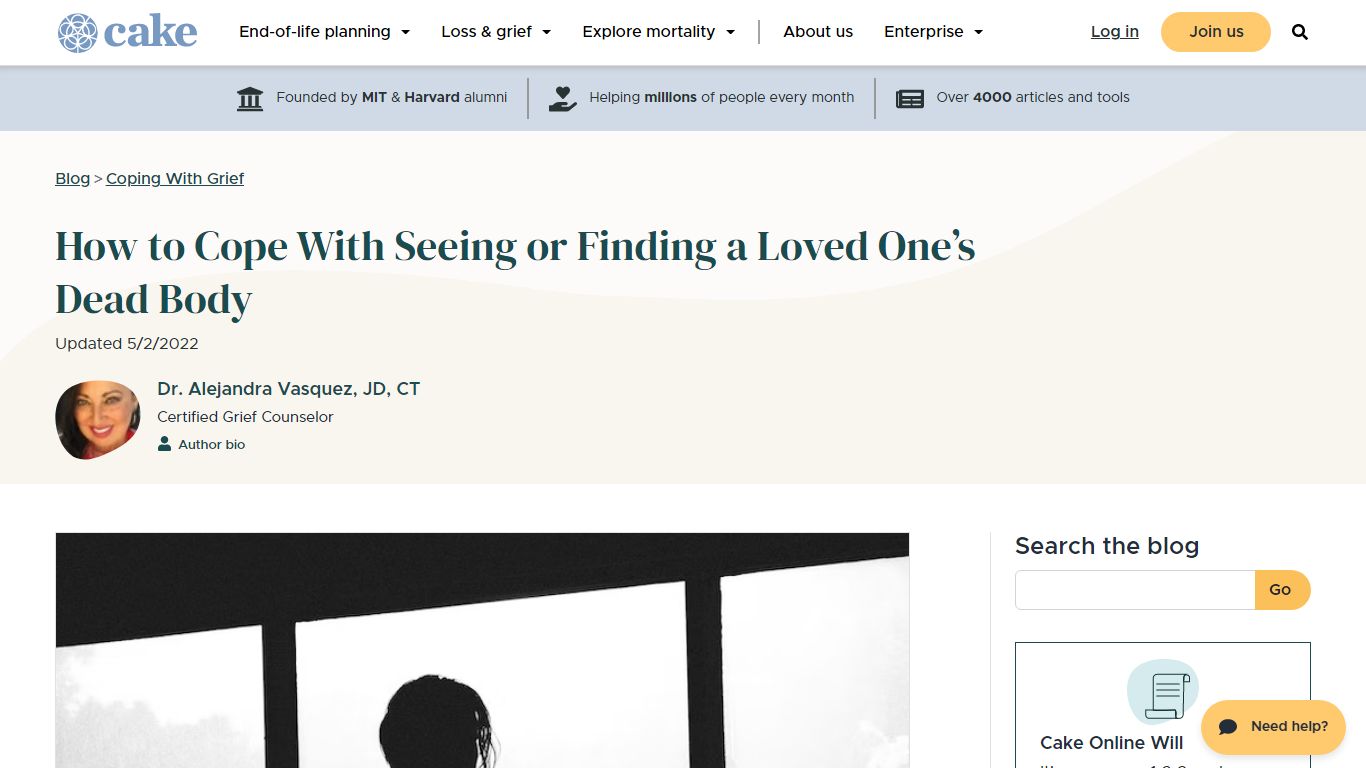Click the articles newspaper icon
1366x768 pixels.
click(x=910, y=98)
